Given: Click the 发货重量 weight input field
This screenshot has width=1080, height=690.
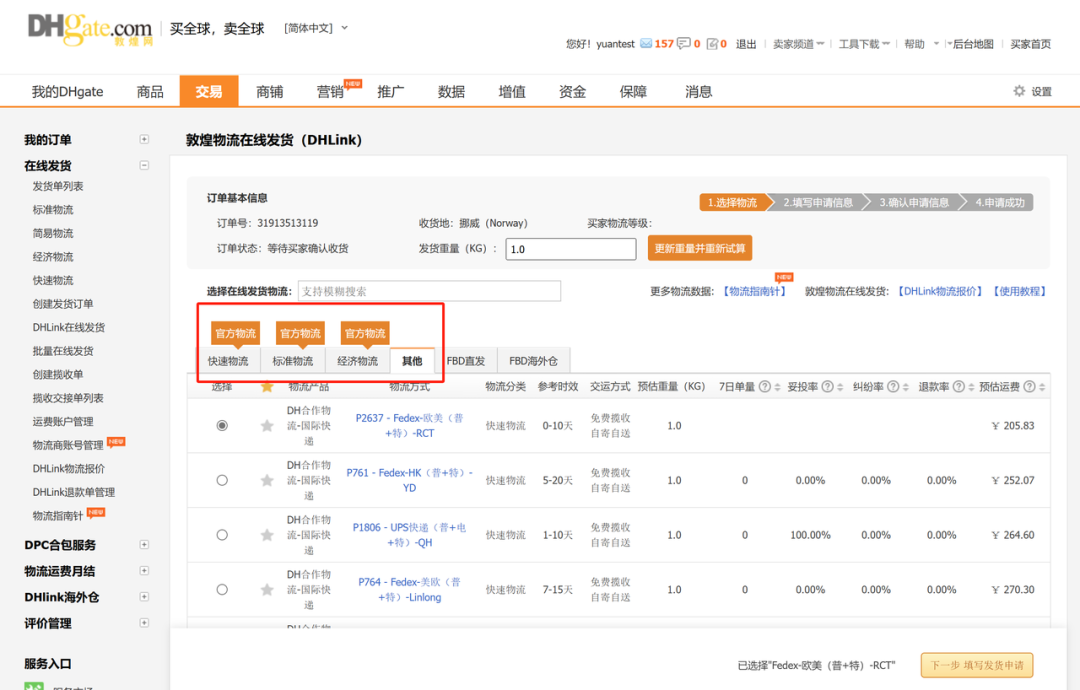Looking at the screenshot, I should [x=570, y=247].
